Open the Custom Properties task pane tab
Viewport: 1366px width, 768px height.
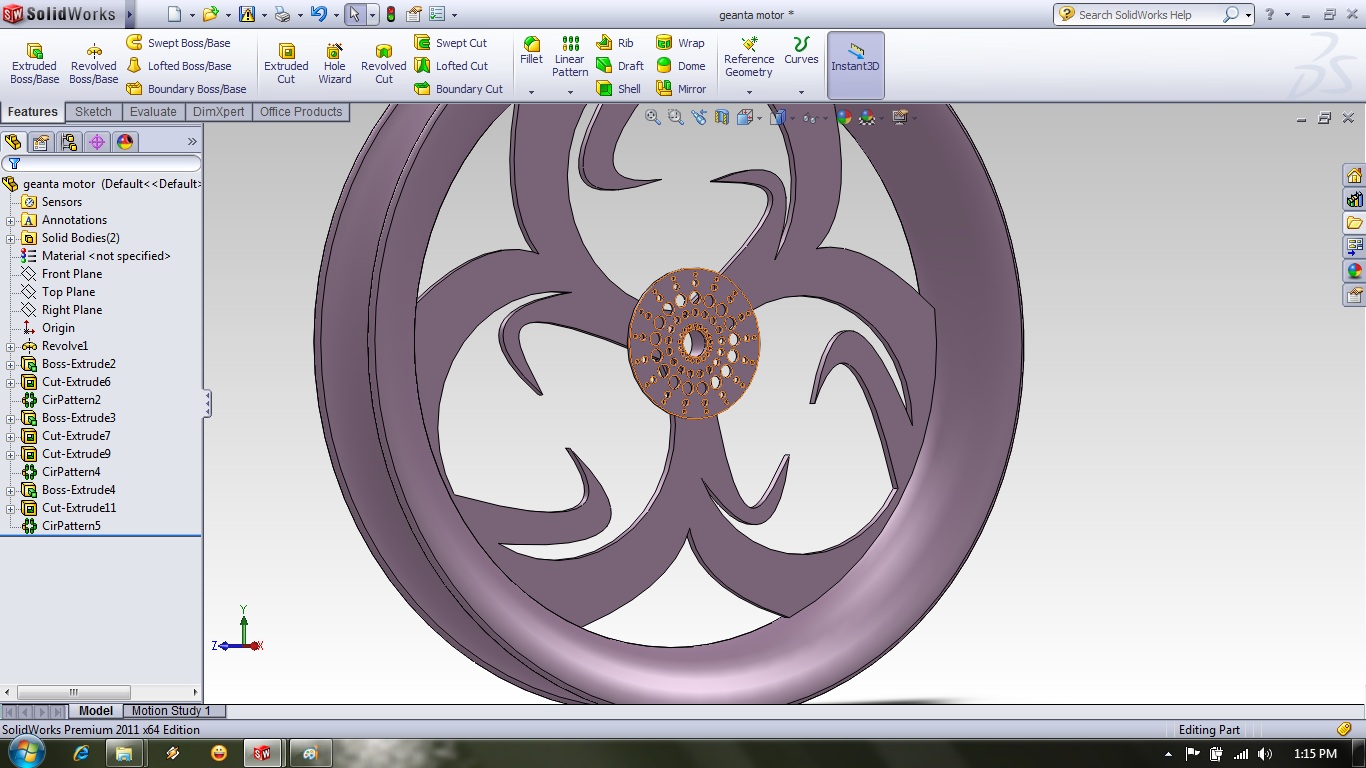tap(1355, 295)
